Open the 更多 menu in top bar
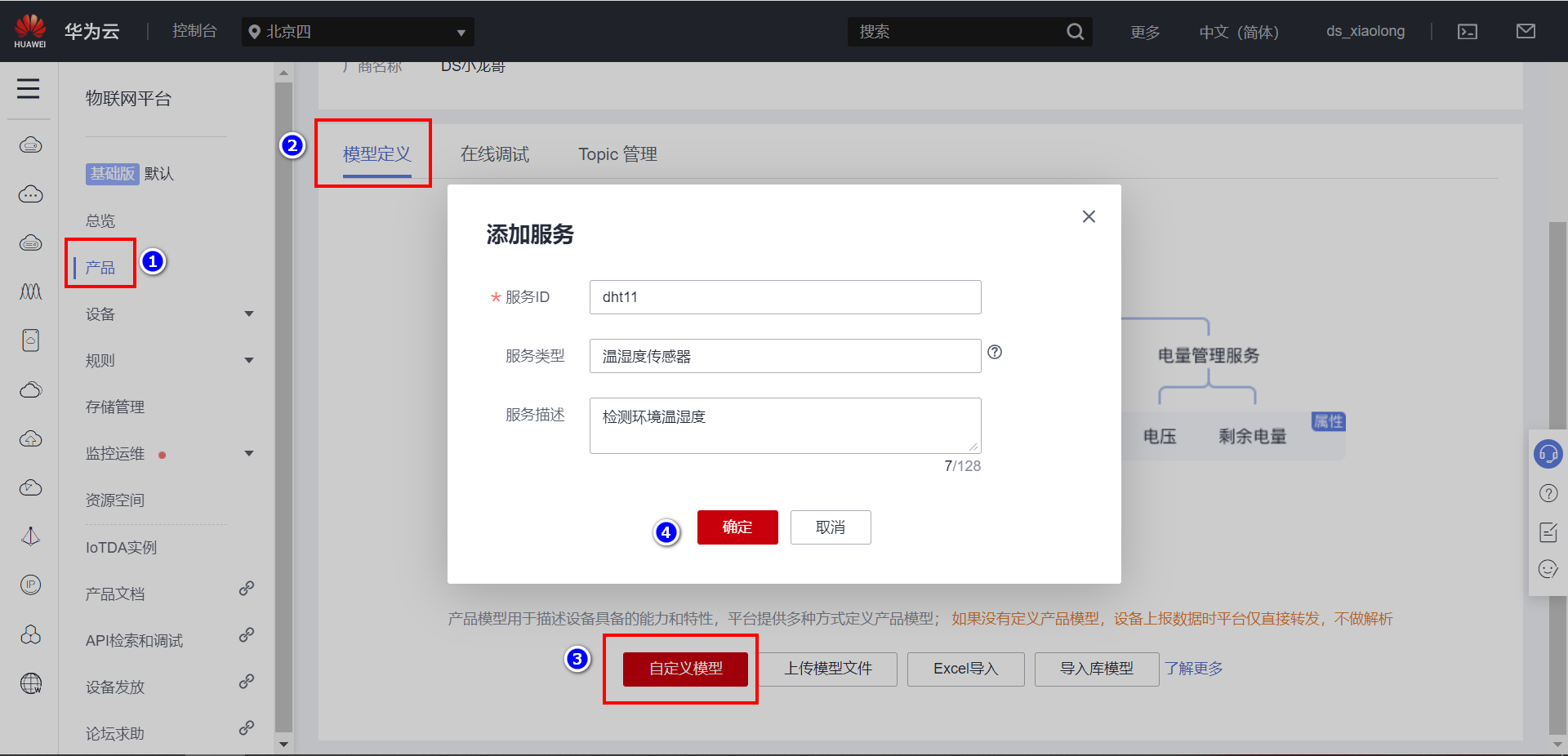The image size is (1568, 756). pos(1145,32)
